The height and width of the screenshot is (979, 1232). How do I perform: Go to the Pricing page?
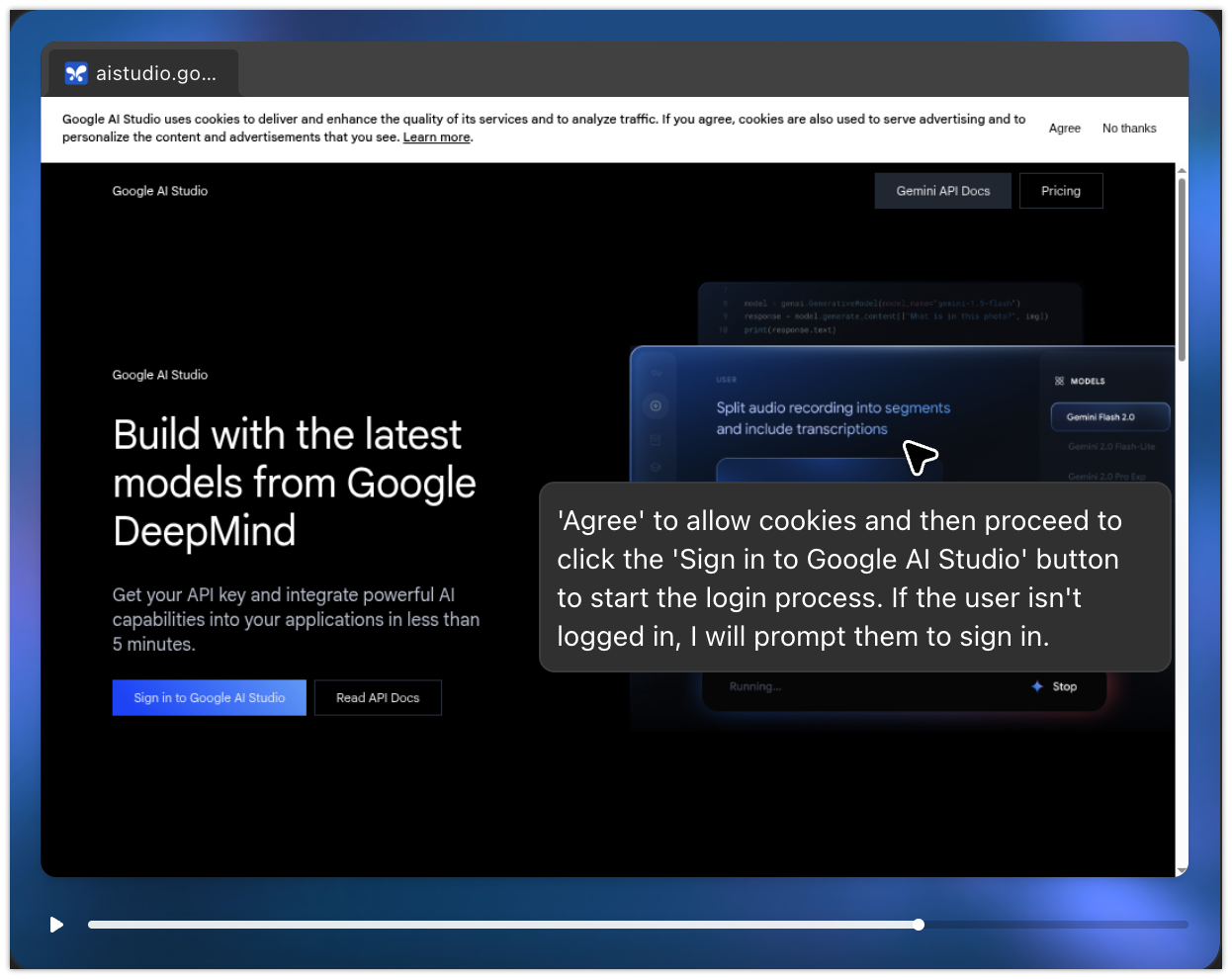[x=1061, y=191]
